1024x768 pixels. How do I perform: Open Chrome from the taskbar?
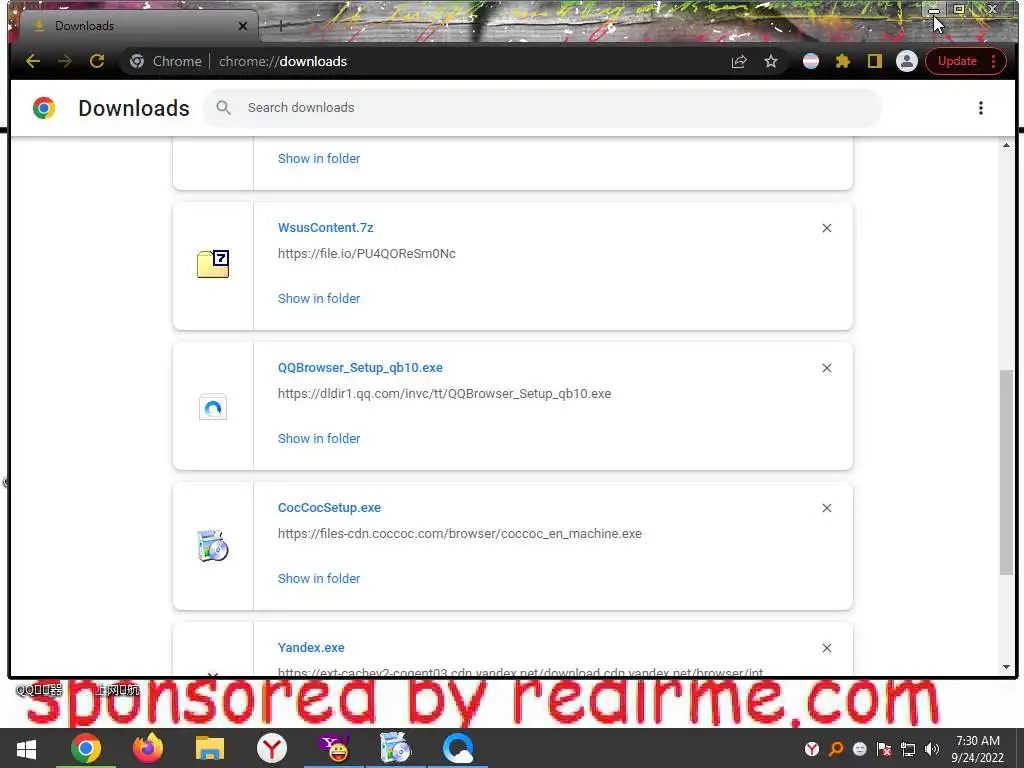(86, 748)
